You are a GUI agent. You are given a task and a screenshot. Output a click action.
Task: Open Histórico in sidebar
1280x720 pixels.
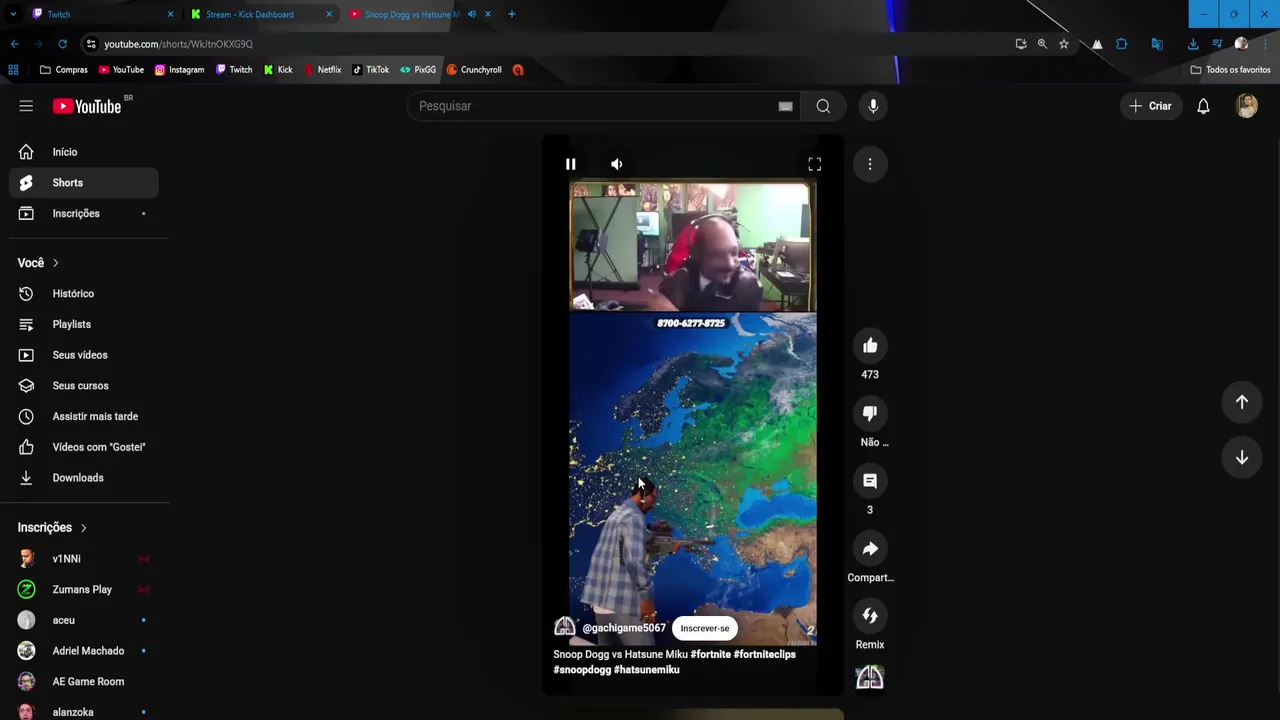(x=84, y=294)
